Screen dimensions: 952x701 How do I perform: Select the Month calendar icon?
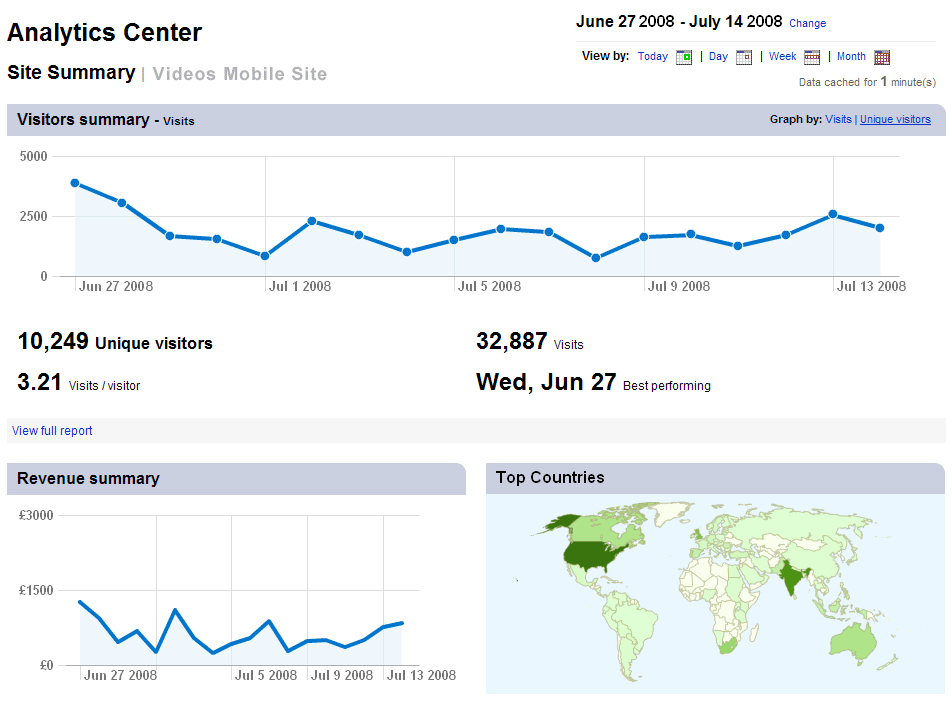click(x=881, y=57)
